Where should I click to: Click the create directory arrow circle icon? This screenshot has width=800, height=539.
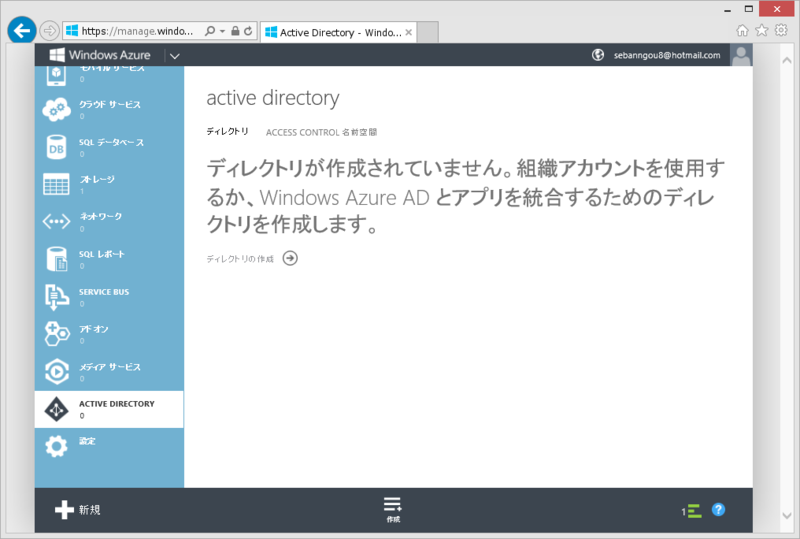pyautogui.click(x=290, y=258)
